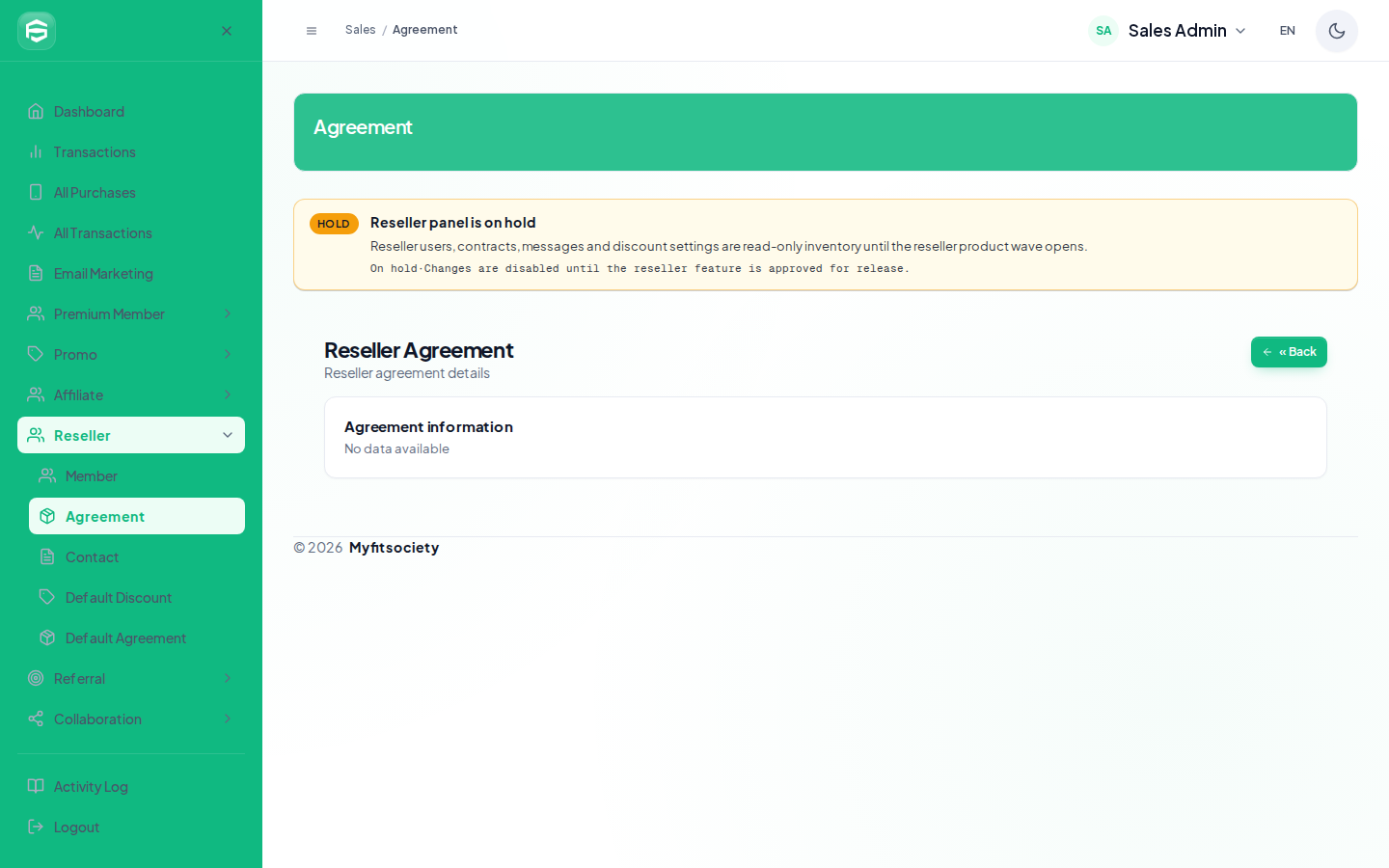Open the Sales Admin user dropdown
This screenshot has height=868, width=1389.
click(1168, 31)
